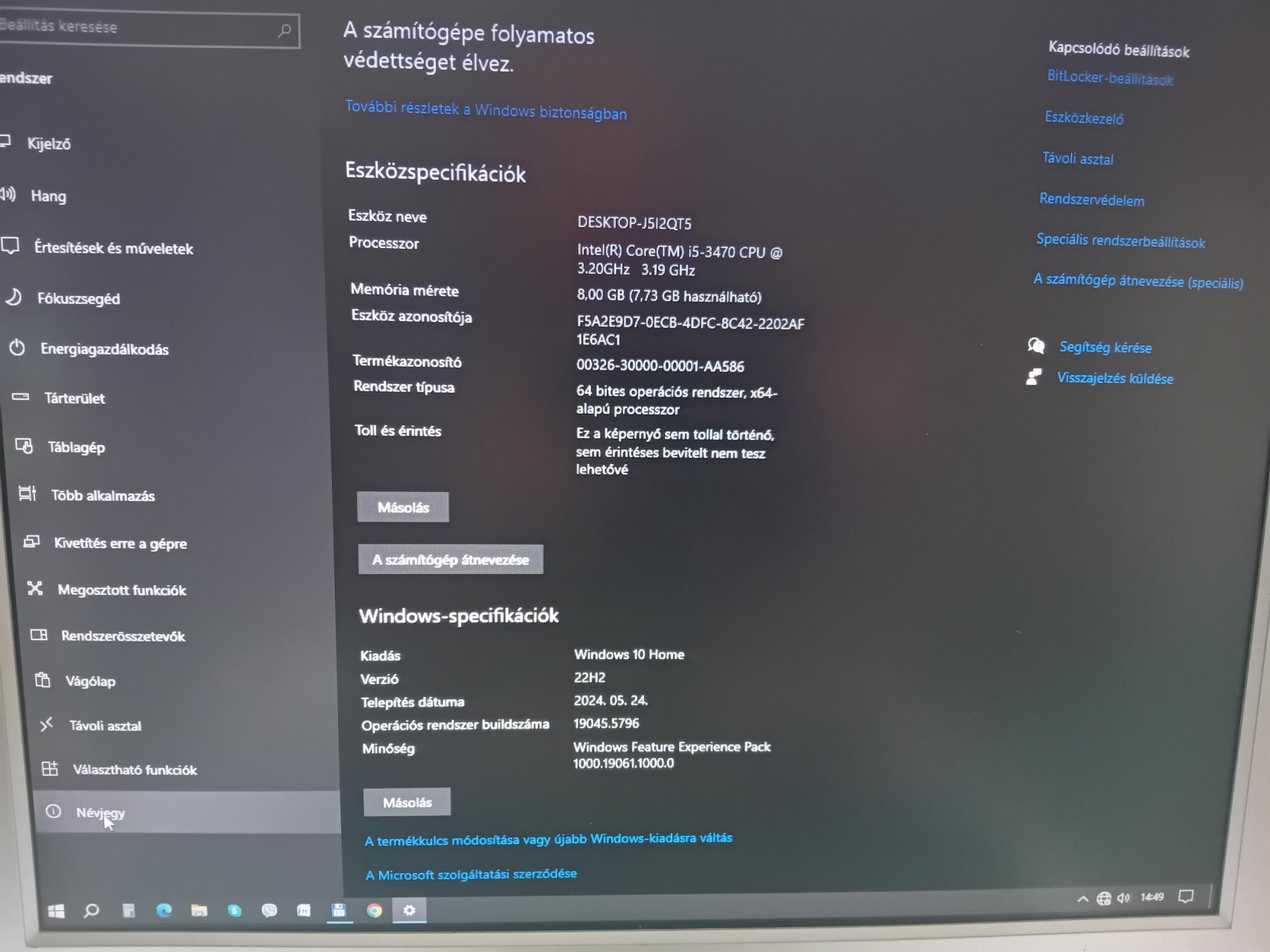1270x952 pixels.
Task: Click the Vágólap clipboard icon
Action: click(x=43, y=679)
